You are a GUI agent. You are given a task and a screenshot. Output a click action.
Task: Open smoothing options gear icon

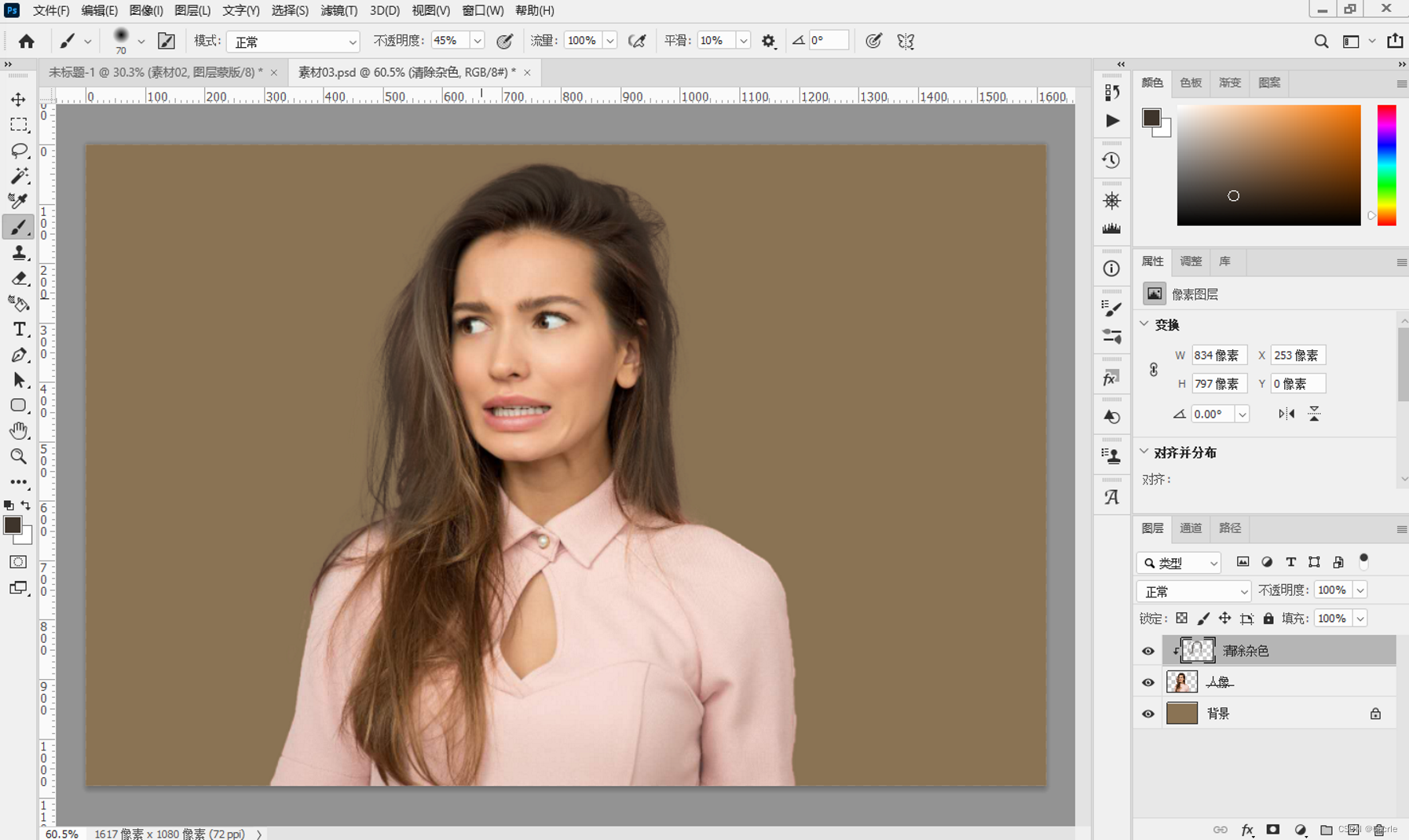tap(768, 41)
